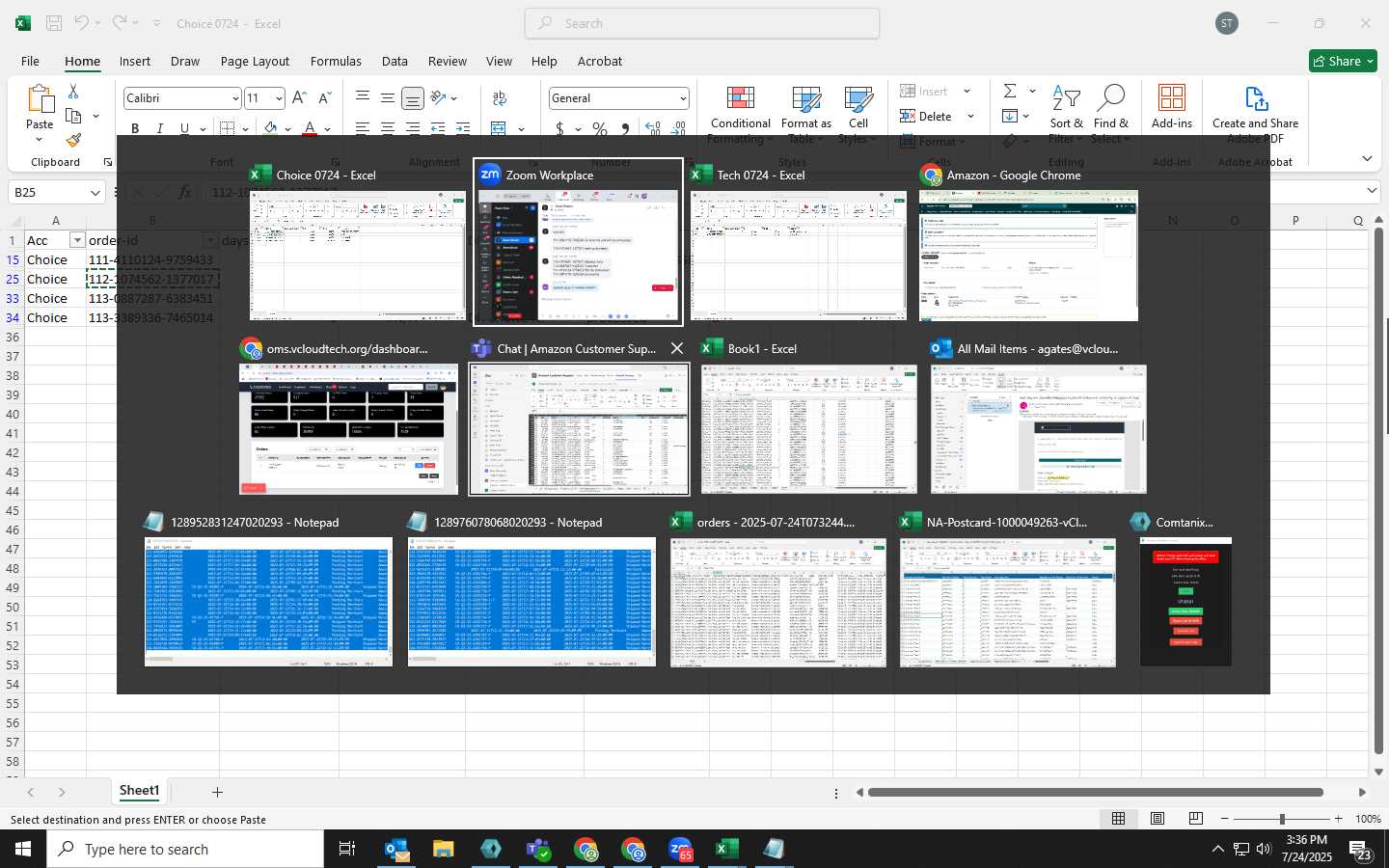The height and width of the screenshot is (868, 1389).
Task: Open Outlook from the taskbar
Action: click(396, 850)
